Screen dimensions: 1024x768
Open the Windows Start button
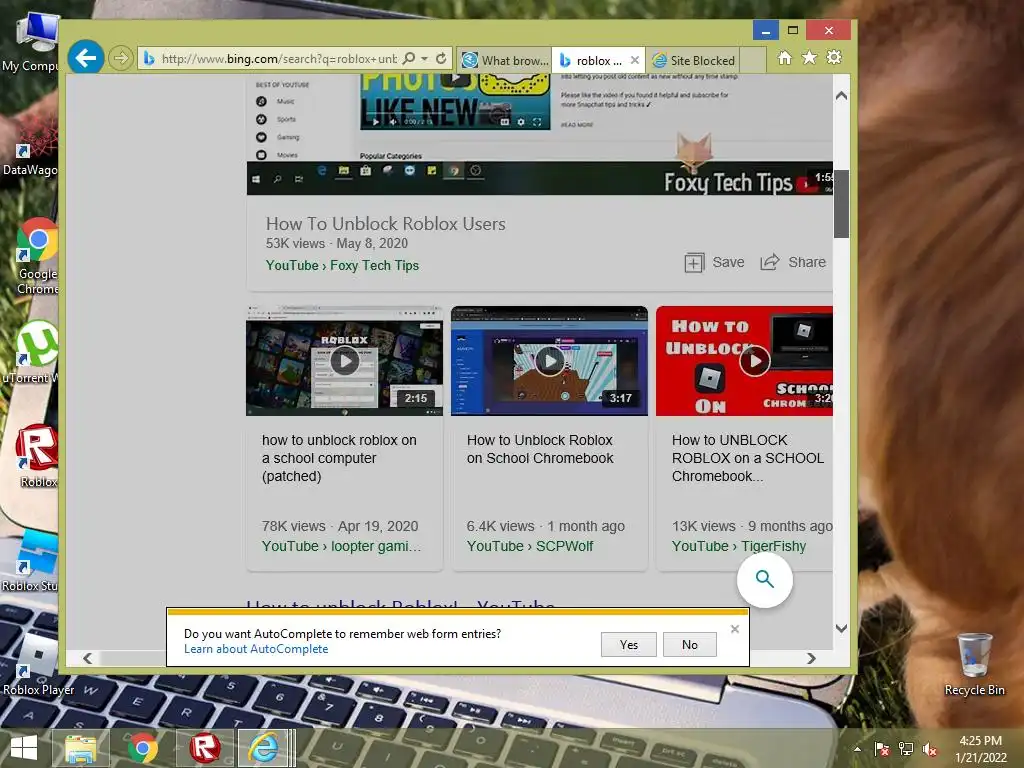point(24,748)
